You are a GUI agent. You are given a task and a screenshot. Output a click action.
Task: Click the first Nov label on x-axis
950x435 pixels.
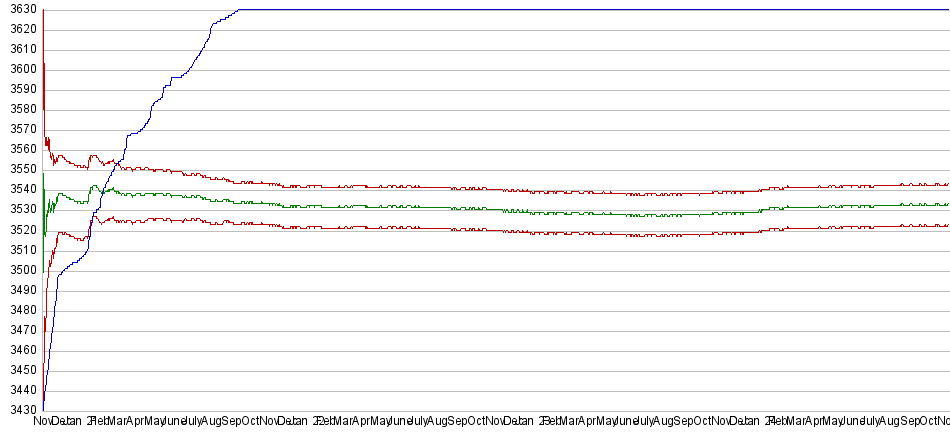(x=43, y=422)
